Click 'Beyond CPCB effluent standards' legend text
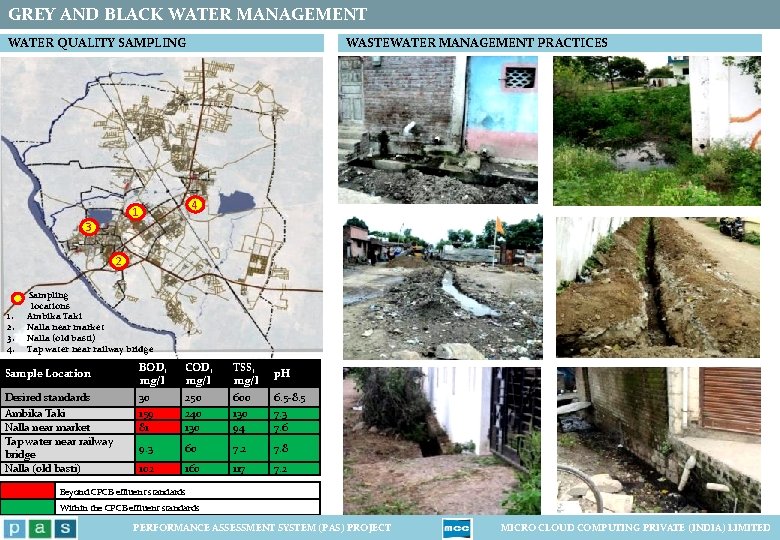Screen dimensions: 780x540 tap(122, 492)
